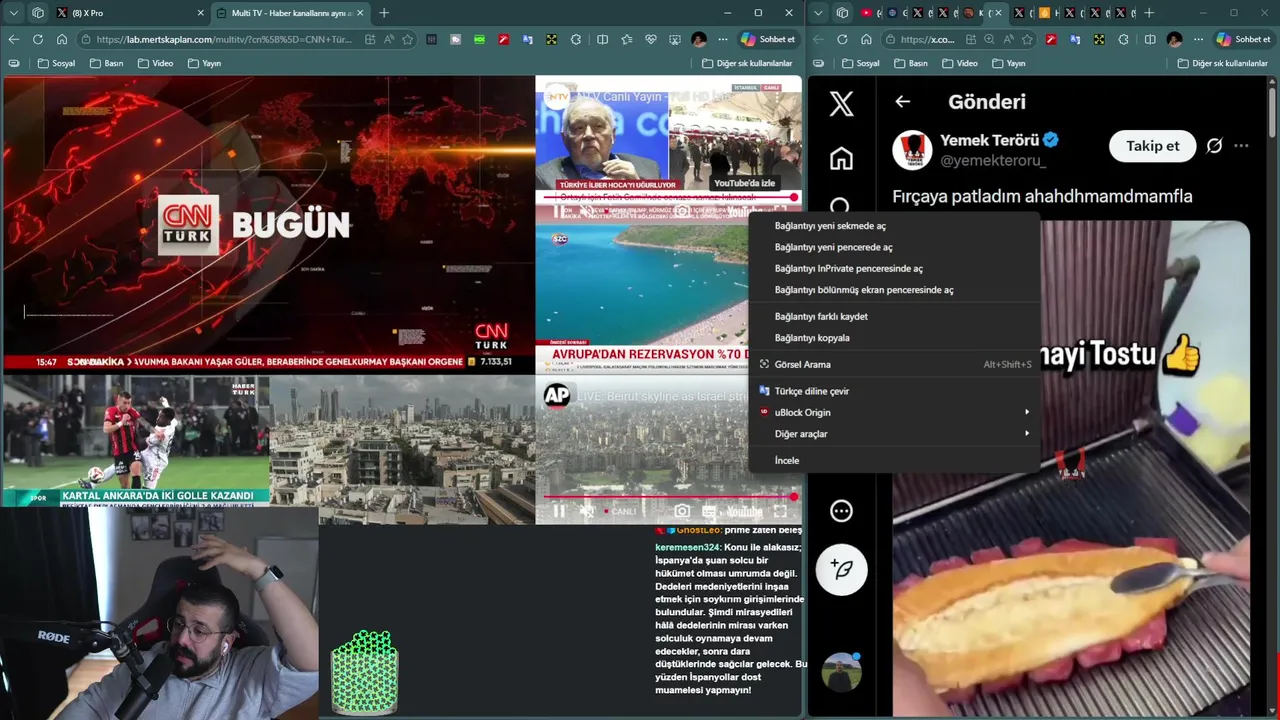This screenshot has height=720, width=1280.
Task: Choose 'Türkçe diline çevir' in context menu
Action: click(x=894, y=391)
